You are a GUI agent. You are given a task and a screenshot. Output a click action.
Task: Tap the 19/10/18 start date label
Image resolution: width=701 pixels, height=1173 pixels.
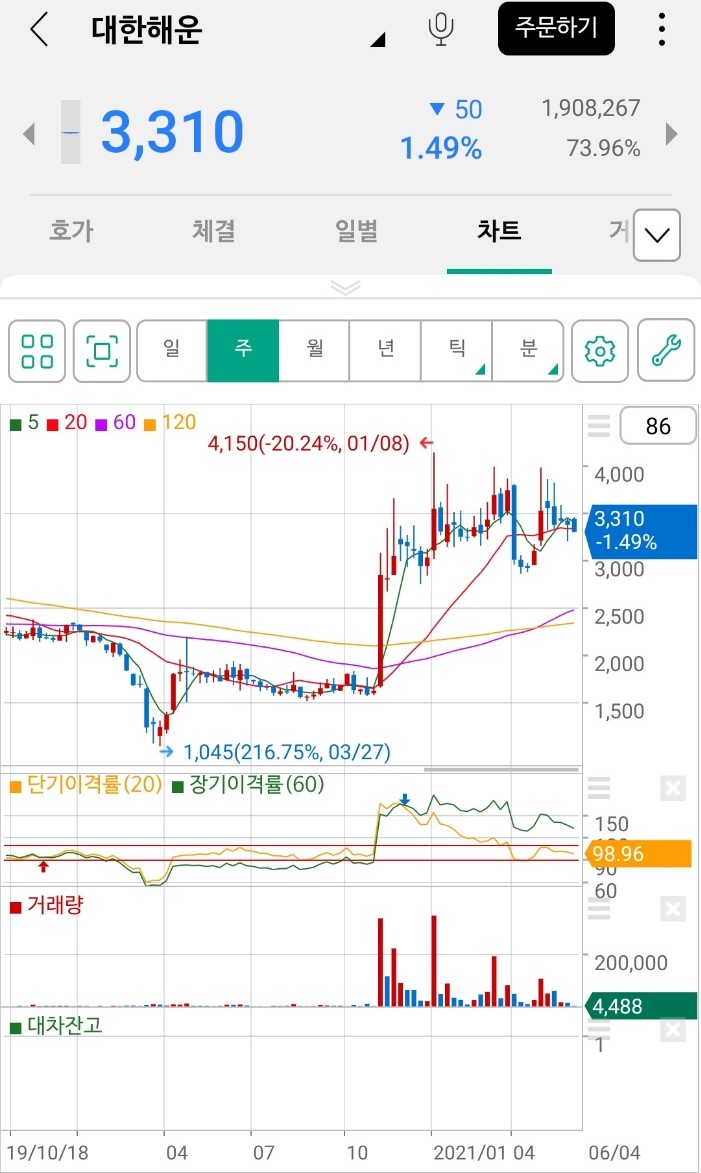pyautogui.click(x=47, y=1152)
